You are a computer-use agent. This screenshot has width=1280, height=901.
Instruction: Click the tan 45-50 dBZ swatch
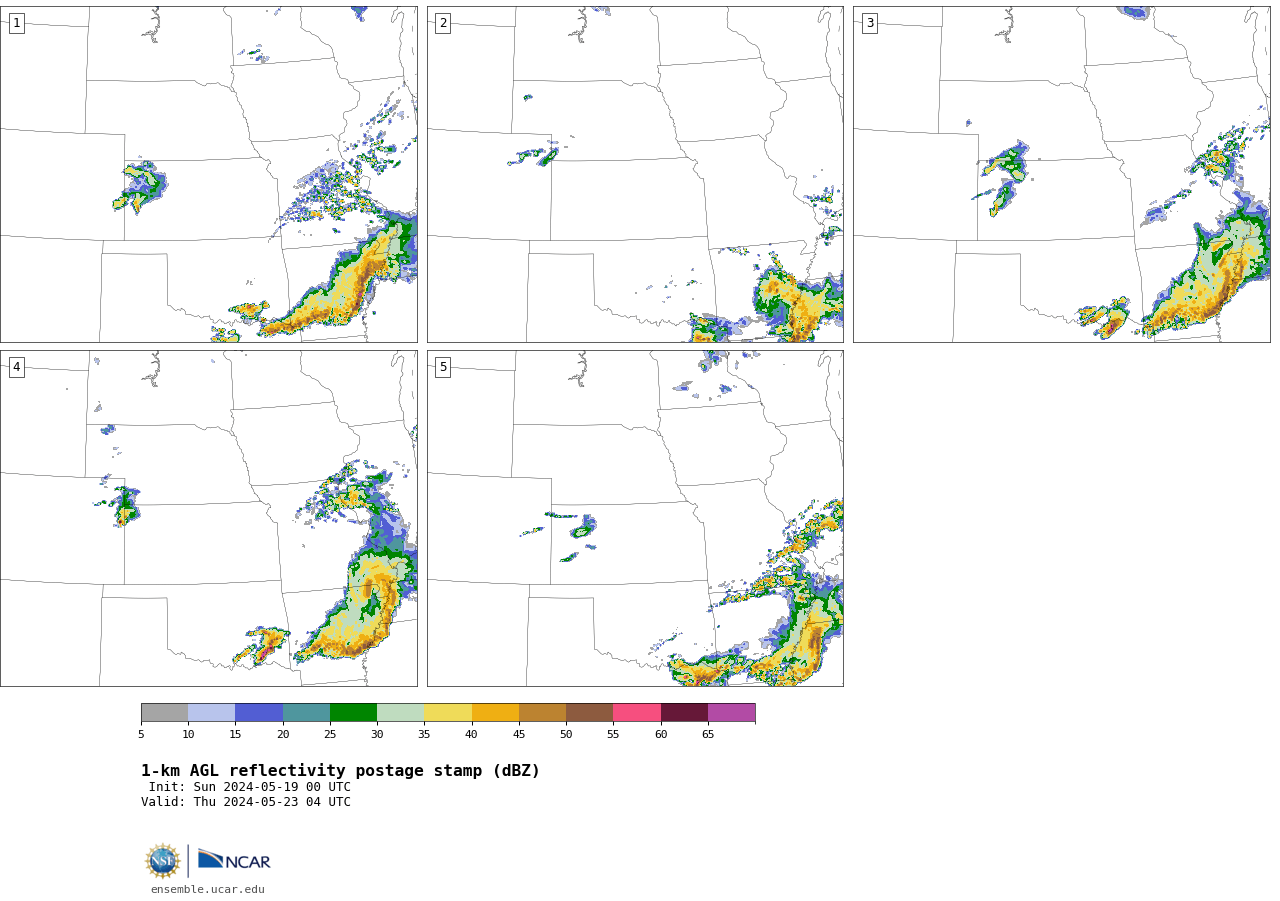point(542,712)
